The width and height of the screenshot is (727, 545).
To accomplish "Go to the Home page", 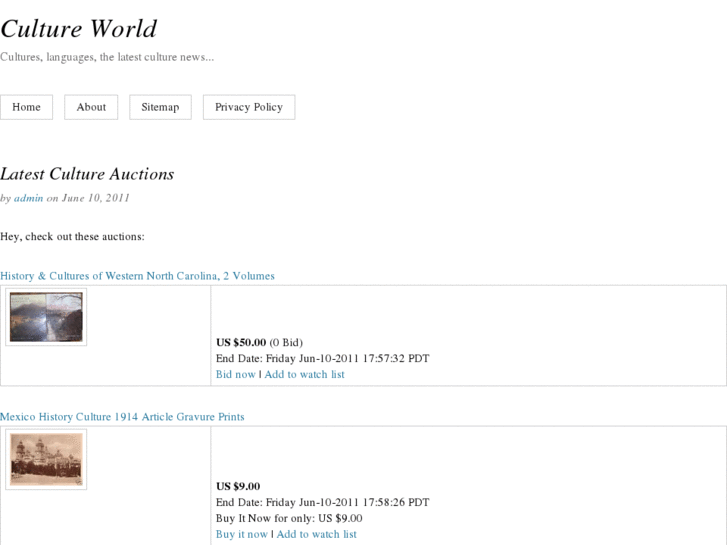I will (x=26, y=107).
